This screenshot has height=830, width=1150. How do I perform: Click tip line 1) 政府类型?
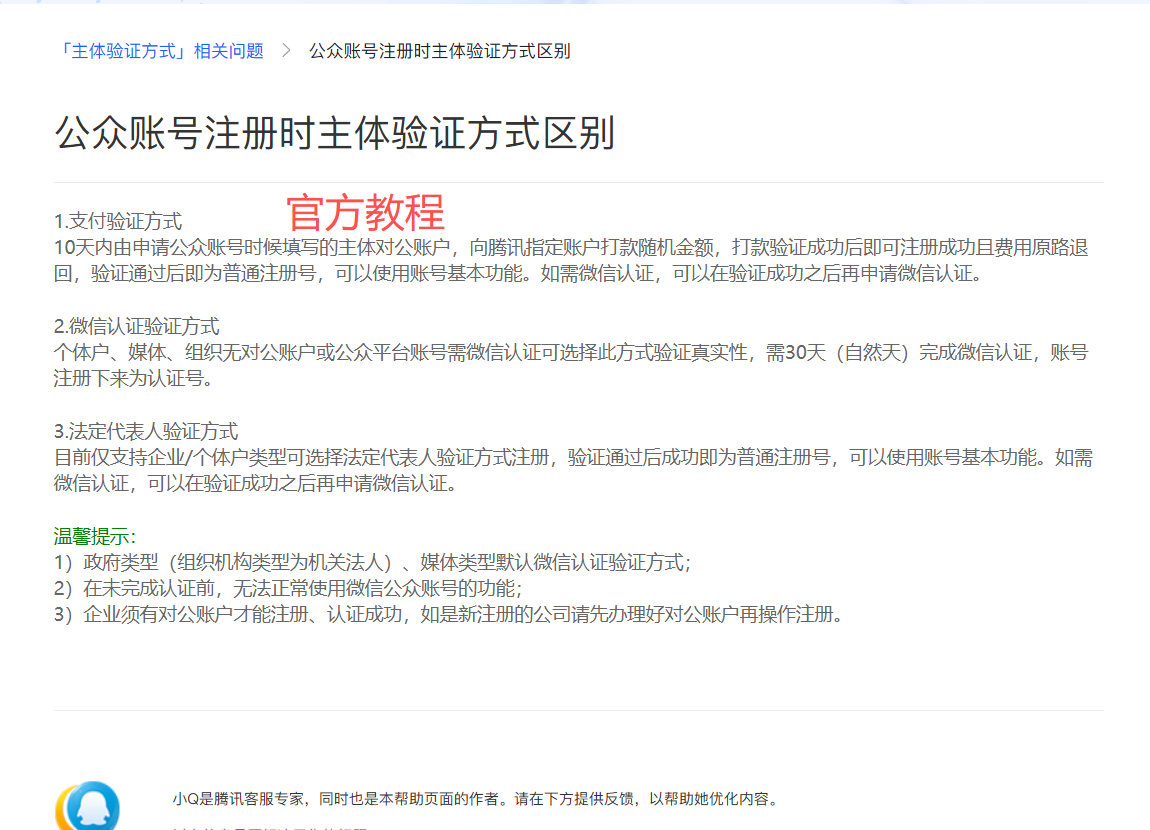pyautogui.click(x=373, y=562)
